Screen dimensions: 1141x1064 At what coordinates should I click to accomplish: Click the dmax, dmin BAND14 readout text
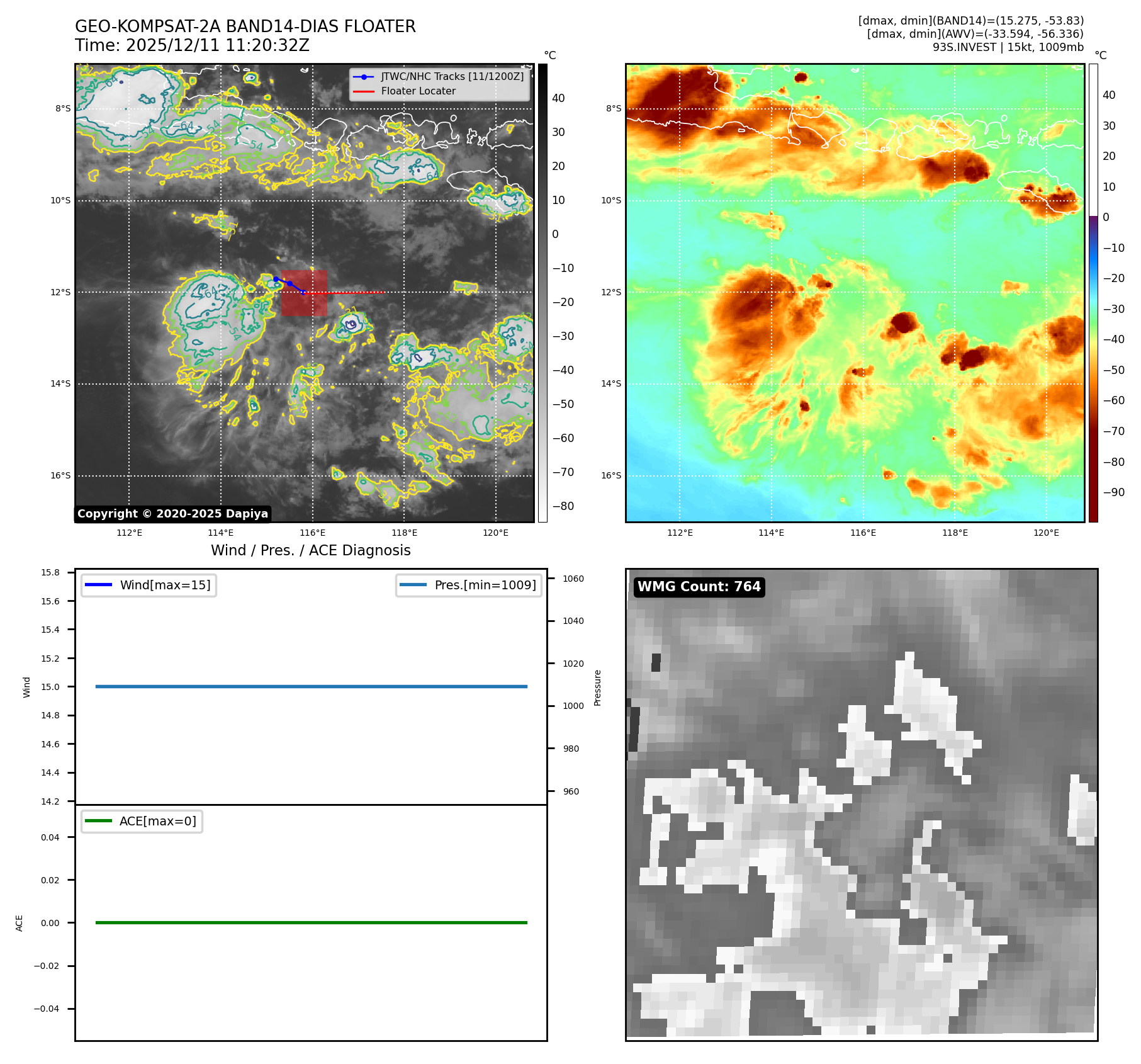click(970, 21)
